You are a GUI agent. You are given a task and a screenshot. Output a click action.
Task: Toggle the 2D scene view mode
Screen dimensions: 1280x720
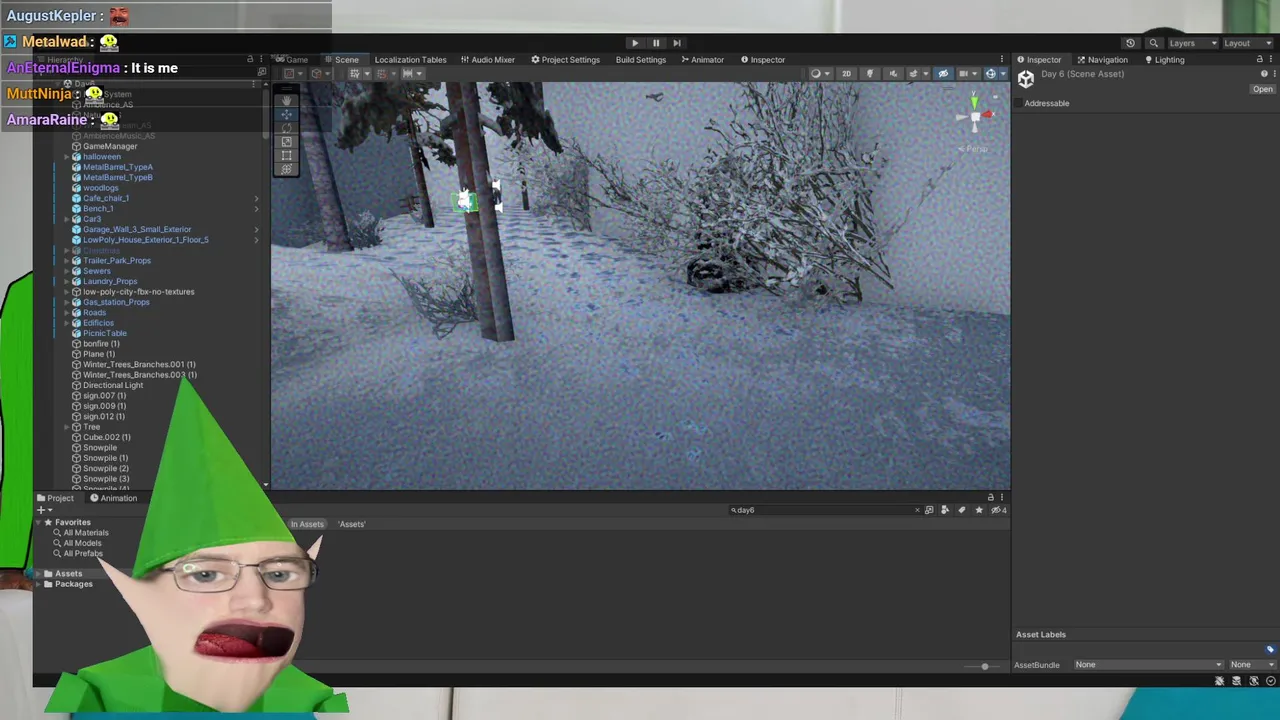846,73
